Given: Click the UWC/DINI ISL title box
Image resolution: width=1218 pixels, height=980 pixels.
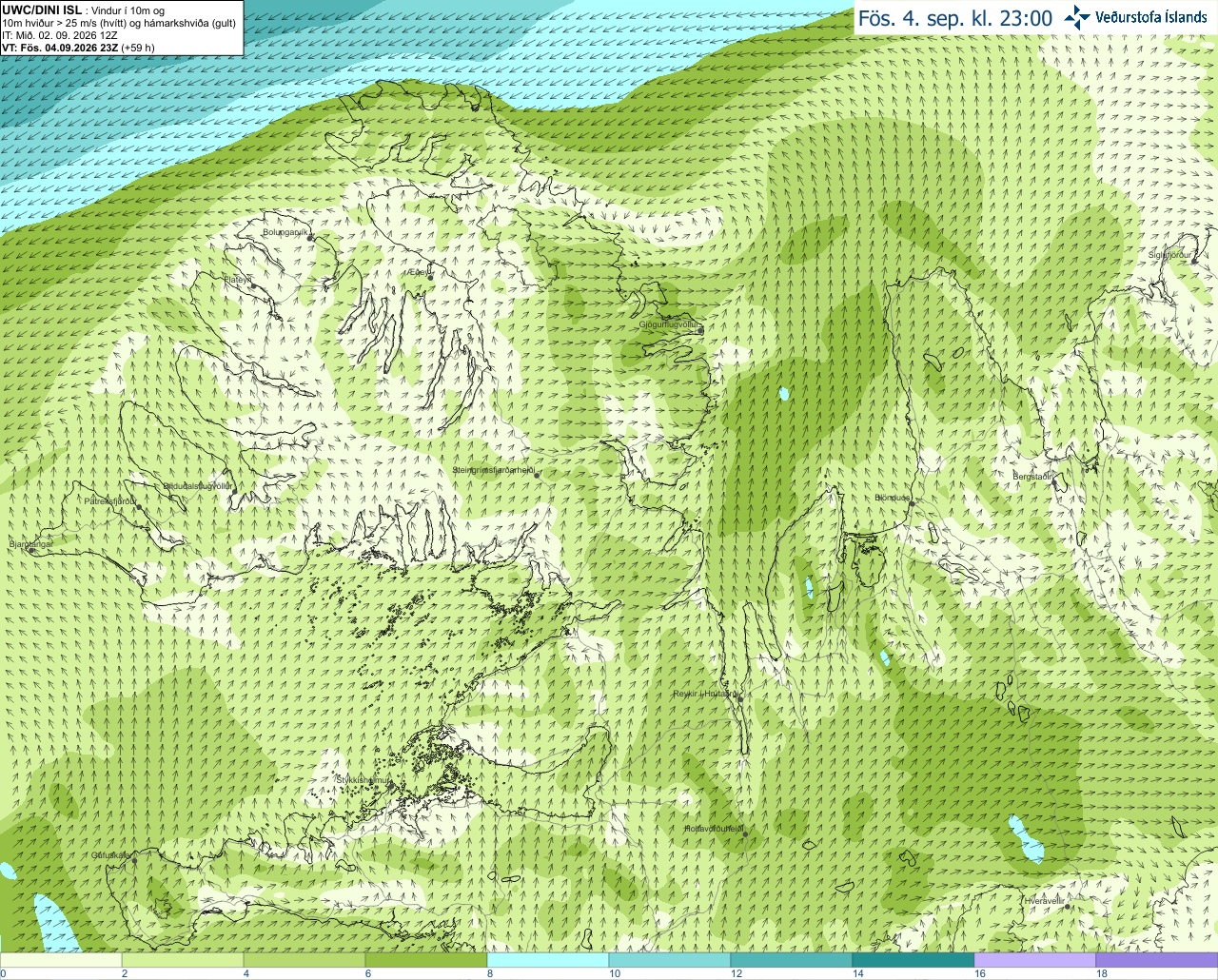Looking at the screenshot, I should click(121, 28).
